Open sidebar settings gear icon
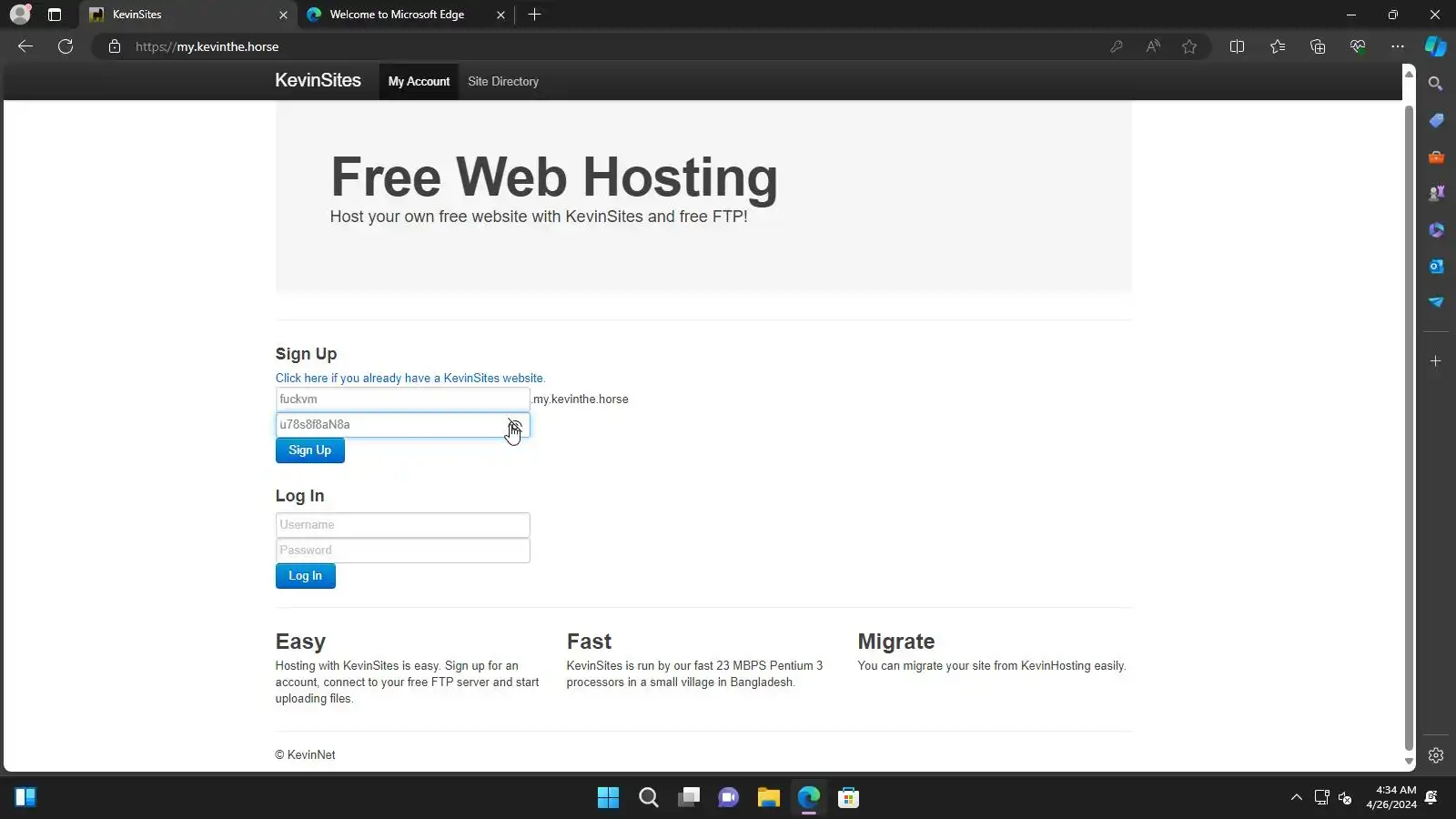This screenshot has width=1456, height=819. coord(1436,755)
